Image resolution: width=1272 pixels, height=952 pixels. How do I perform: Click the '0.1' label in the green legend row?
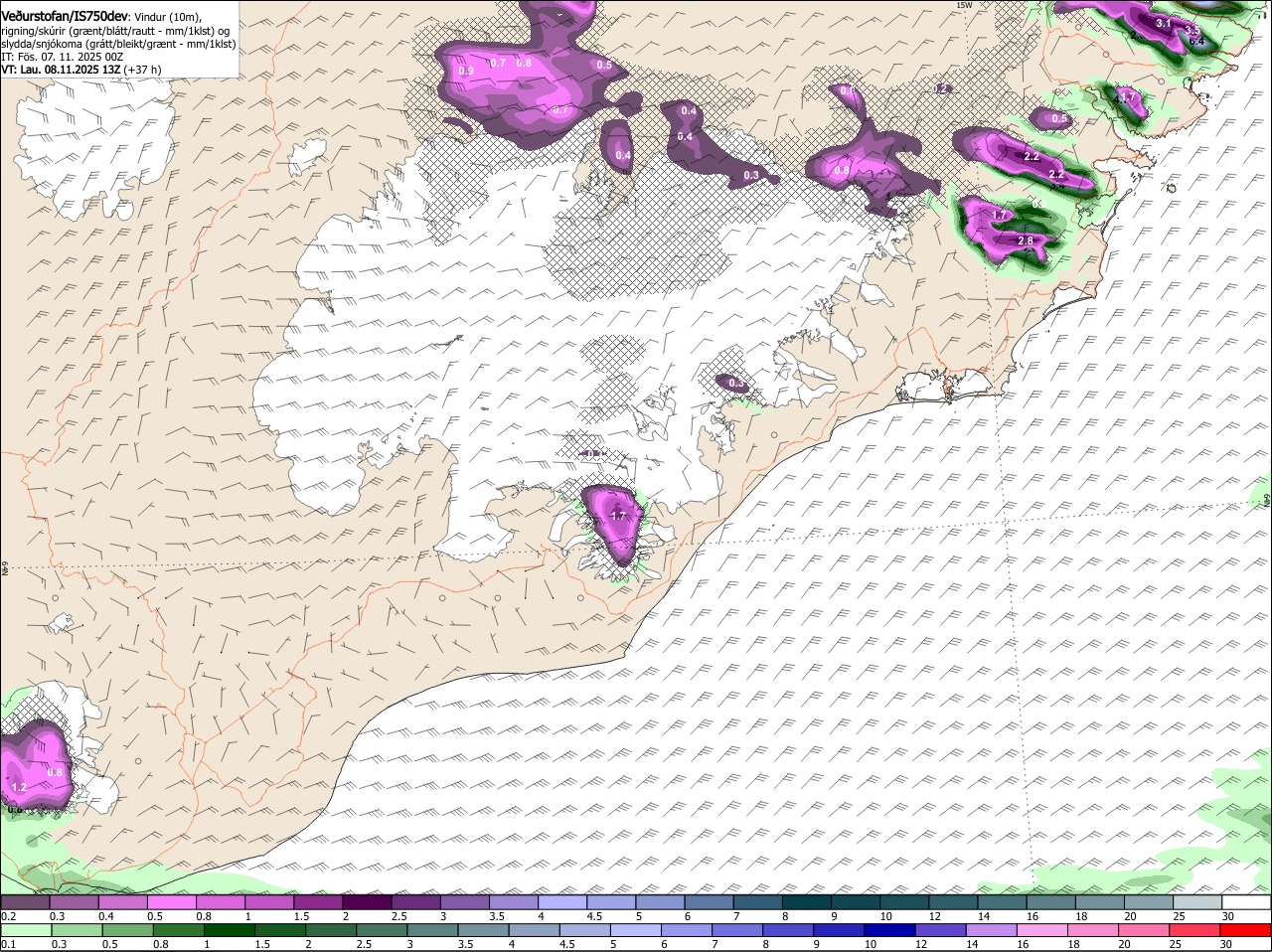pyautogui.click(x=8, y=944)
